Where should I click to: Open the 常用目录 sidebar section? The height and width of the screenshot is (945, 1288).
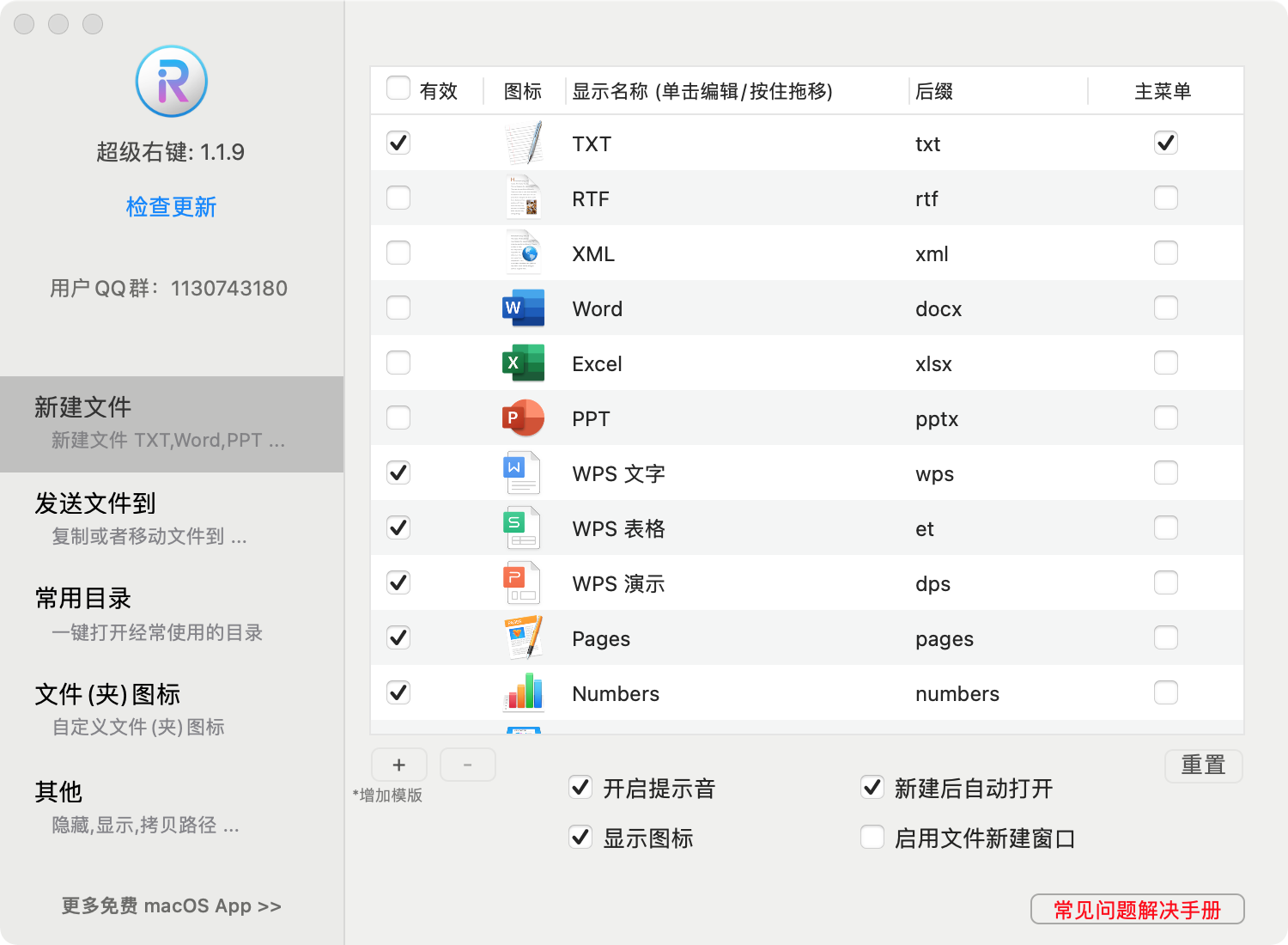click(x=172, y=614)
